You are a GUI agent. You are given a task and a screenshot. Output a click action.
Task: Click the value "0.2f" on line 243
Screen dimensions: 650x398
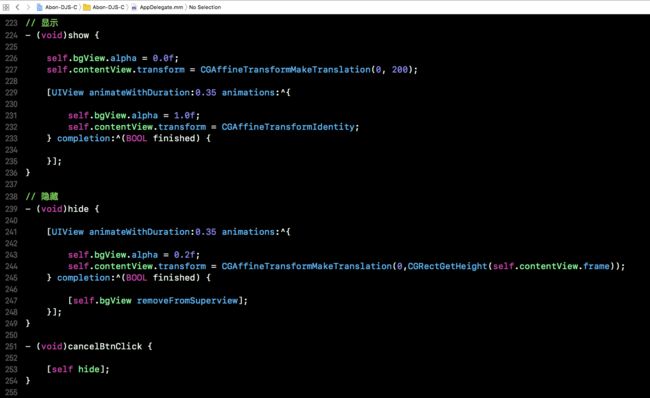pos(184,255)
